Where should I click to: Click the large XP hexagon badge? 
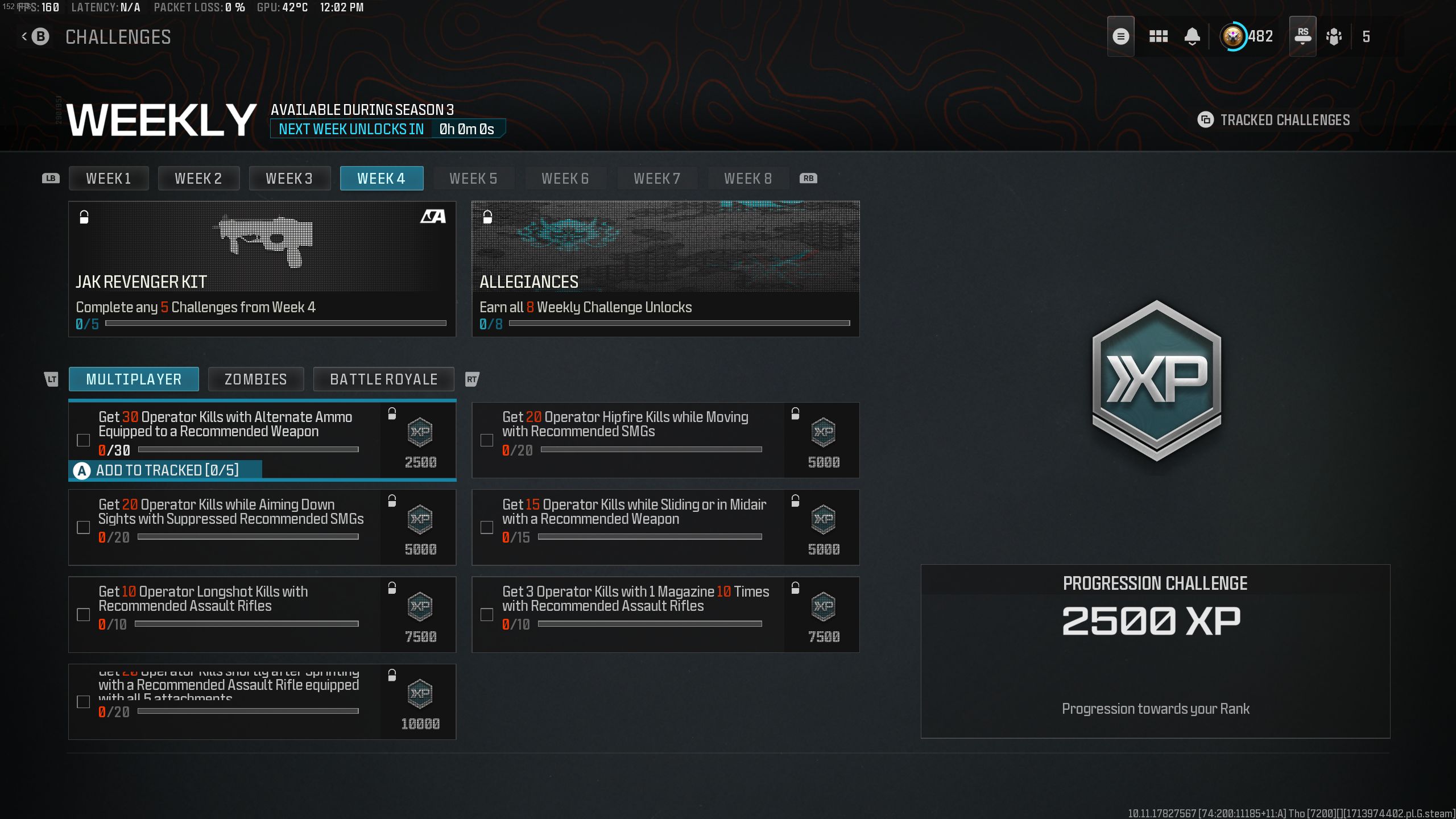pos(1156,380)
